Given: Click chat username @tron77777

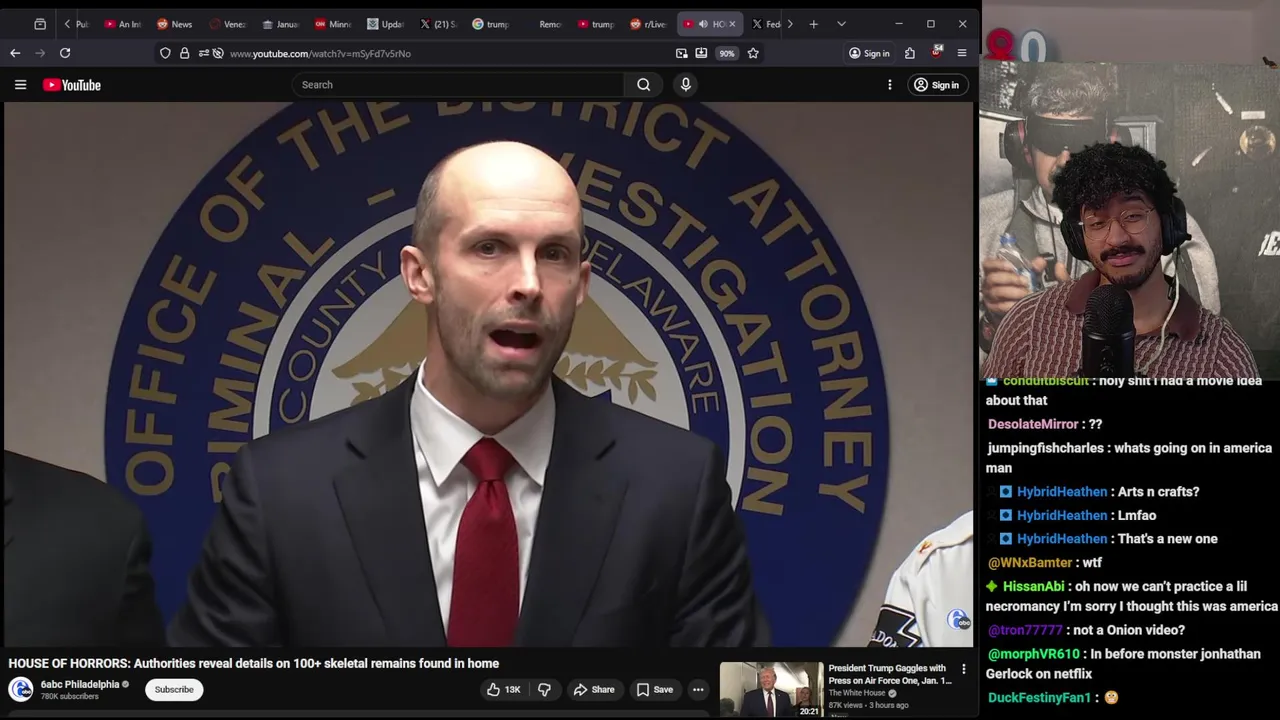Looking at the screenshot, I should point(1025,630).
